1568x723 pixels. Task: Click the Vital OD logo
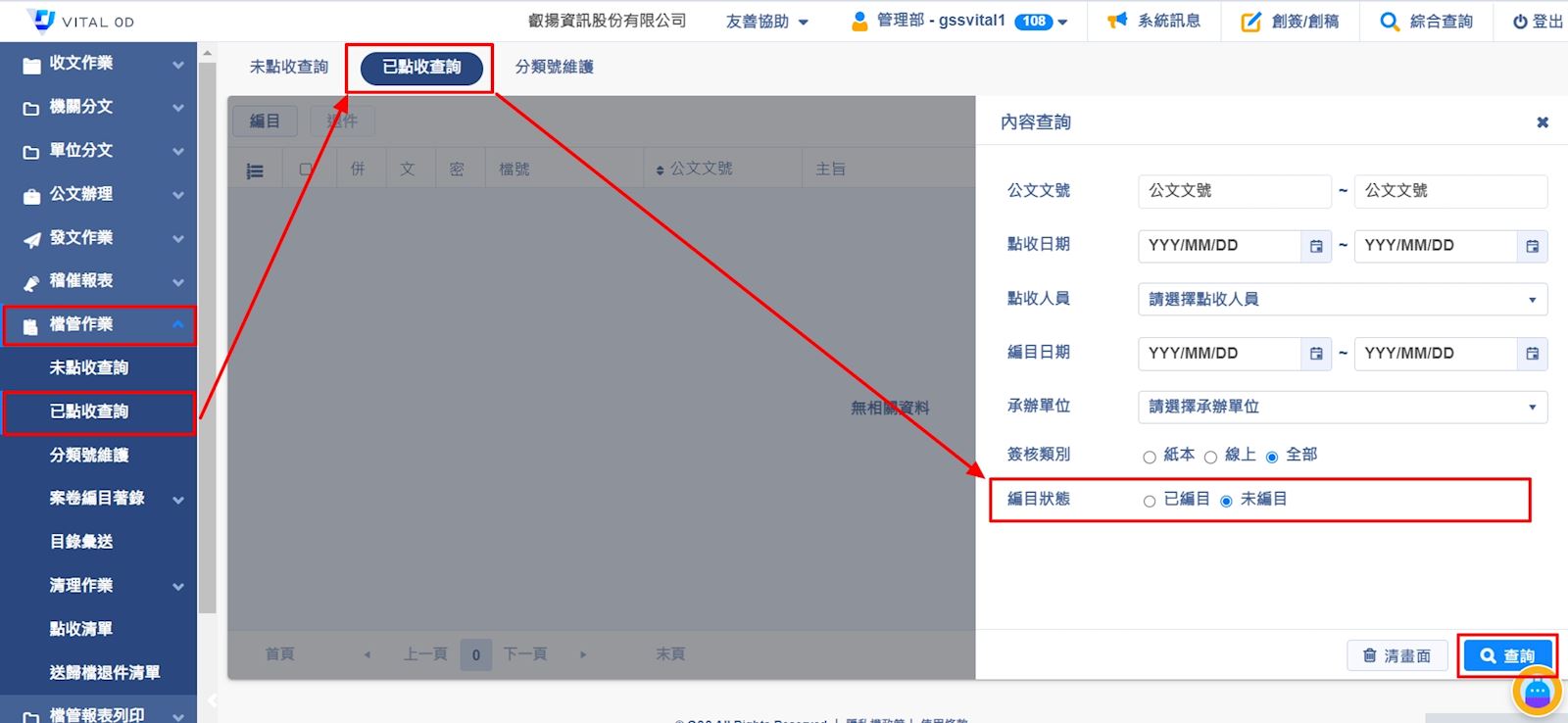80,21
